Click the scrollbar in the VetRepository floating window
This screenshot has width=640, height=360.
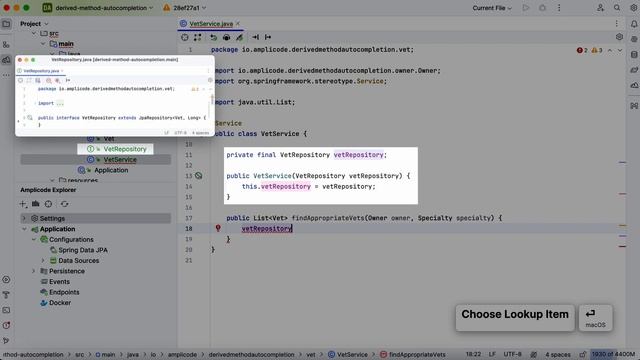(x=212, y=100)
